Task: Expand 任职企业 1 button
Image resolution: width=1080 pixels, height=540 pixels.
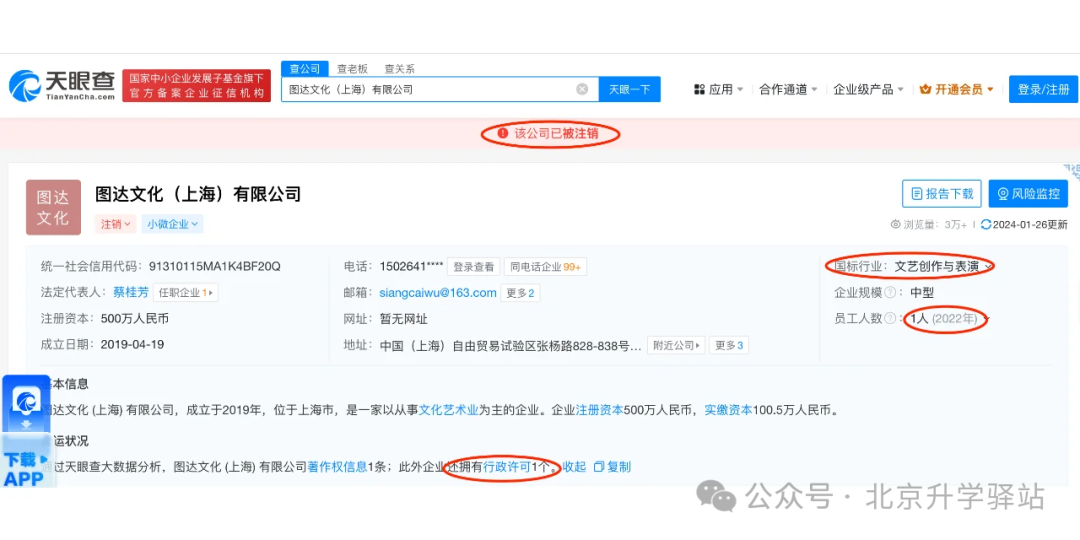Action: pyautogui.click(x=185, y=293)
